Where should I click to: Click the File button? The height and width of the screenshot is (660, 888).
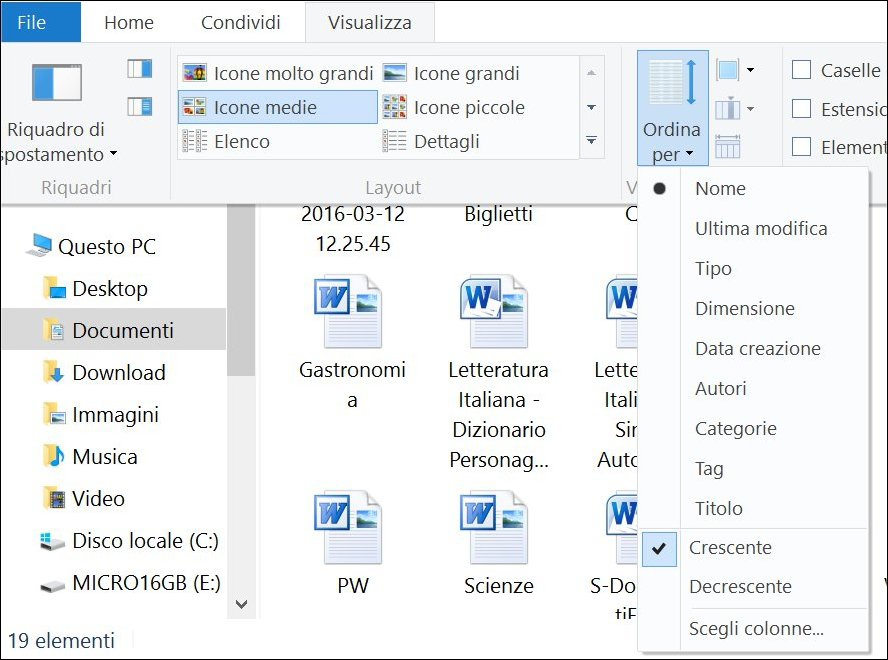32,22
